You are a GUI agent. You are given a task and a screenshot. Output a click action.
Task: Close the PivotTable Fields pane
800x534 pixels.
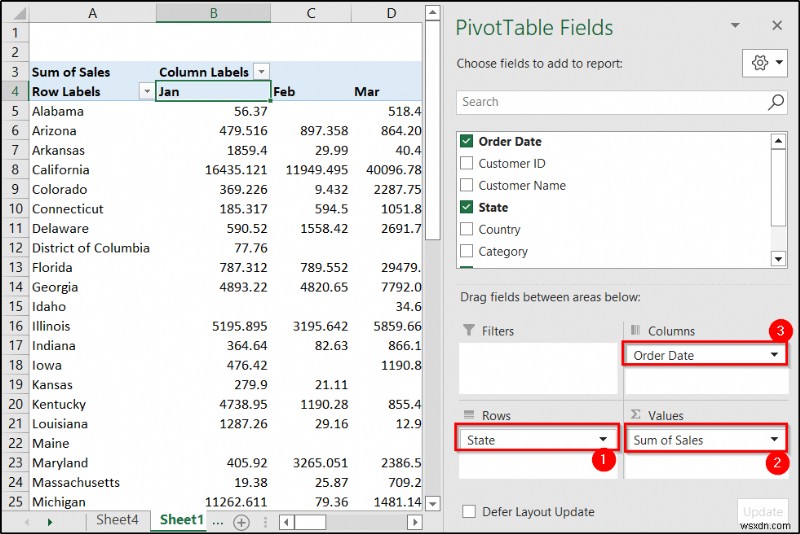(777, 26)
